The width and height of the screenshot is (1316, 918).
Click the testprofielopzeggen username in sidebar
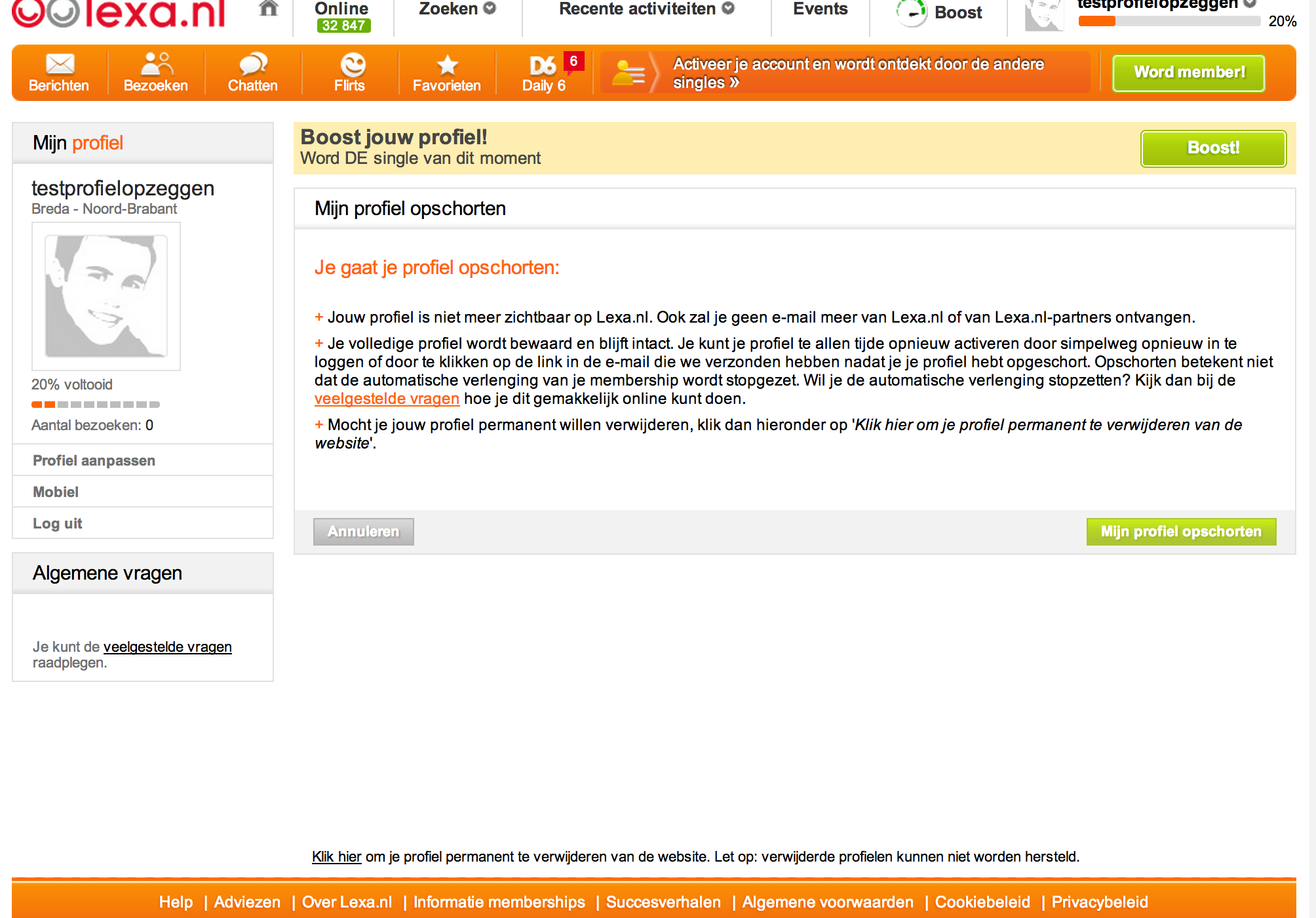coord(123,189)
